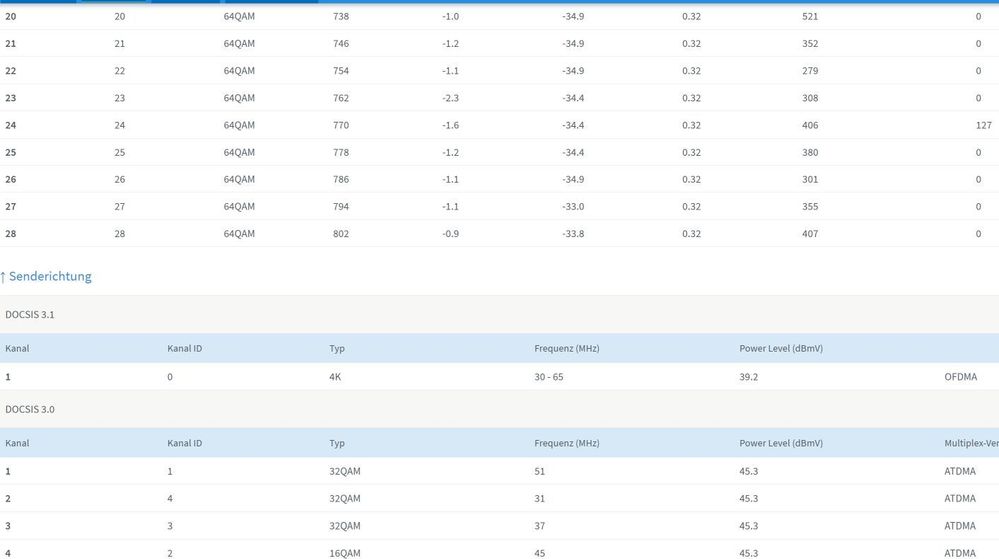Click the 521 correctable errors value
Screen dimensions: 999x559
pos(810,16)
